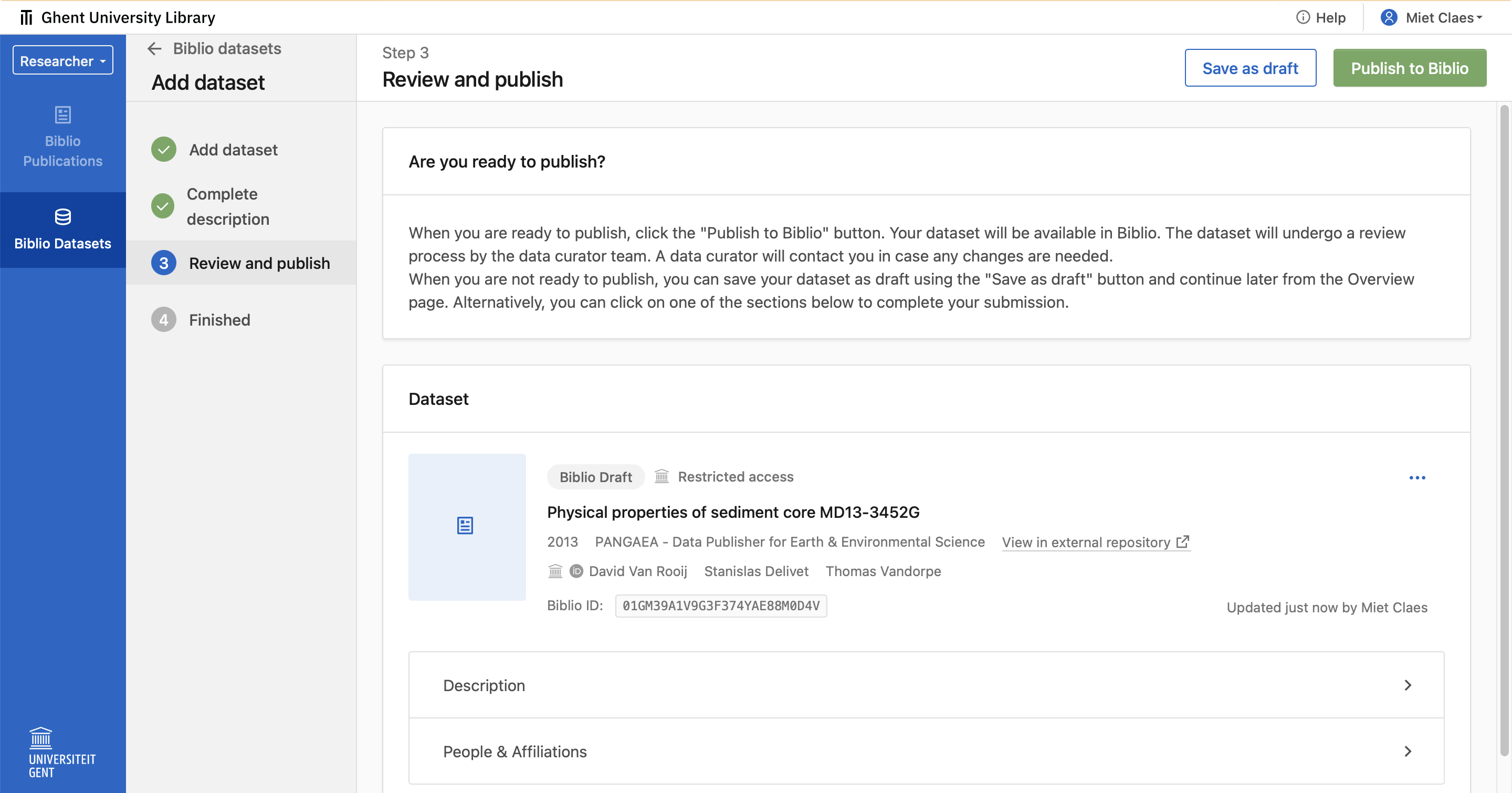Click the back arrow to Biblio datasets
Image resolution: width=1512 pixels, height=793 pixels.
pos(154,49)
